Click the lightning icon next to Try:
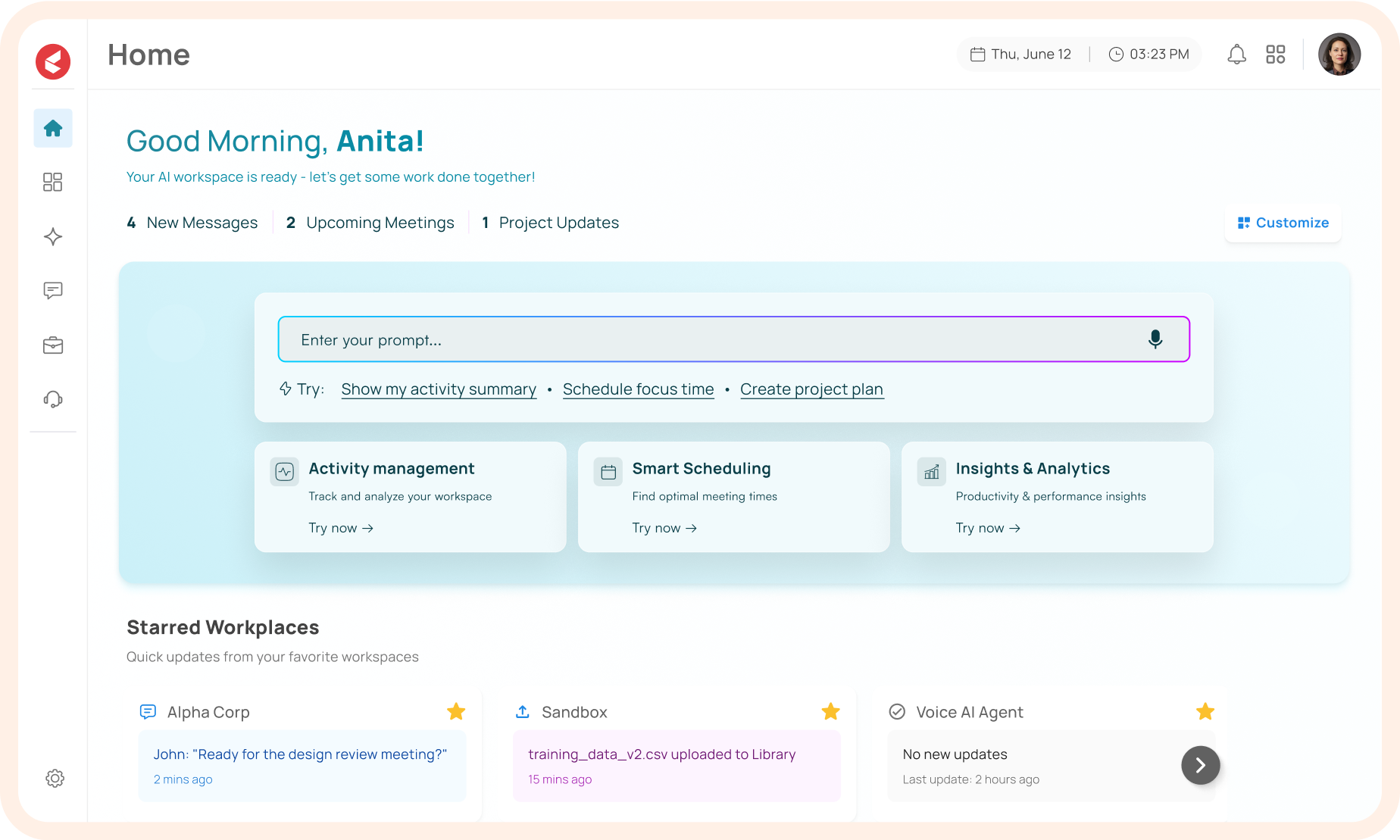This screenshot has height=840, width=1400. 286,389
